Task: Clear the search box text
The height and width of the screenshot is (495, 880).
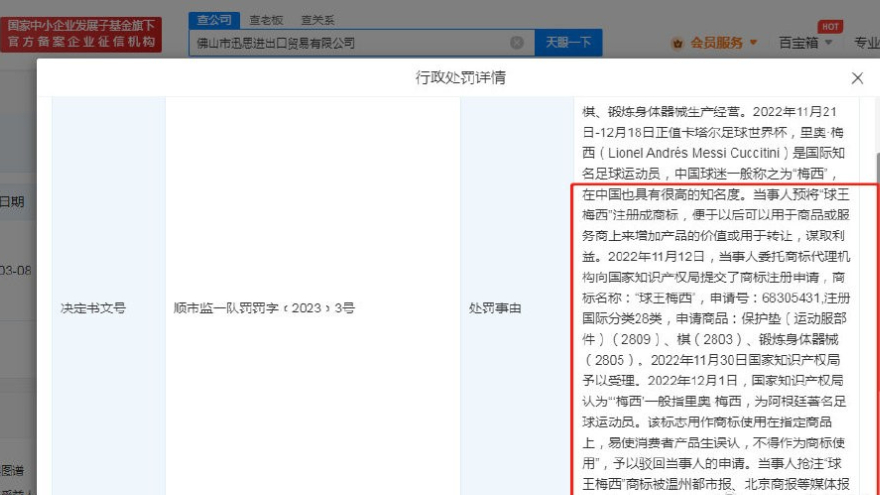Action: tap(517, 43)
